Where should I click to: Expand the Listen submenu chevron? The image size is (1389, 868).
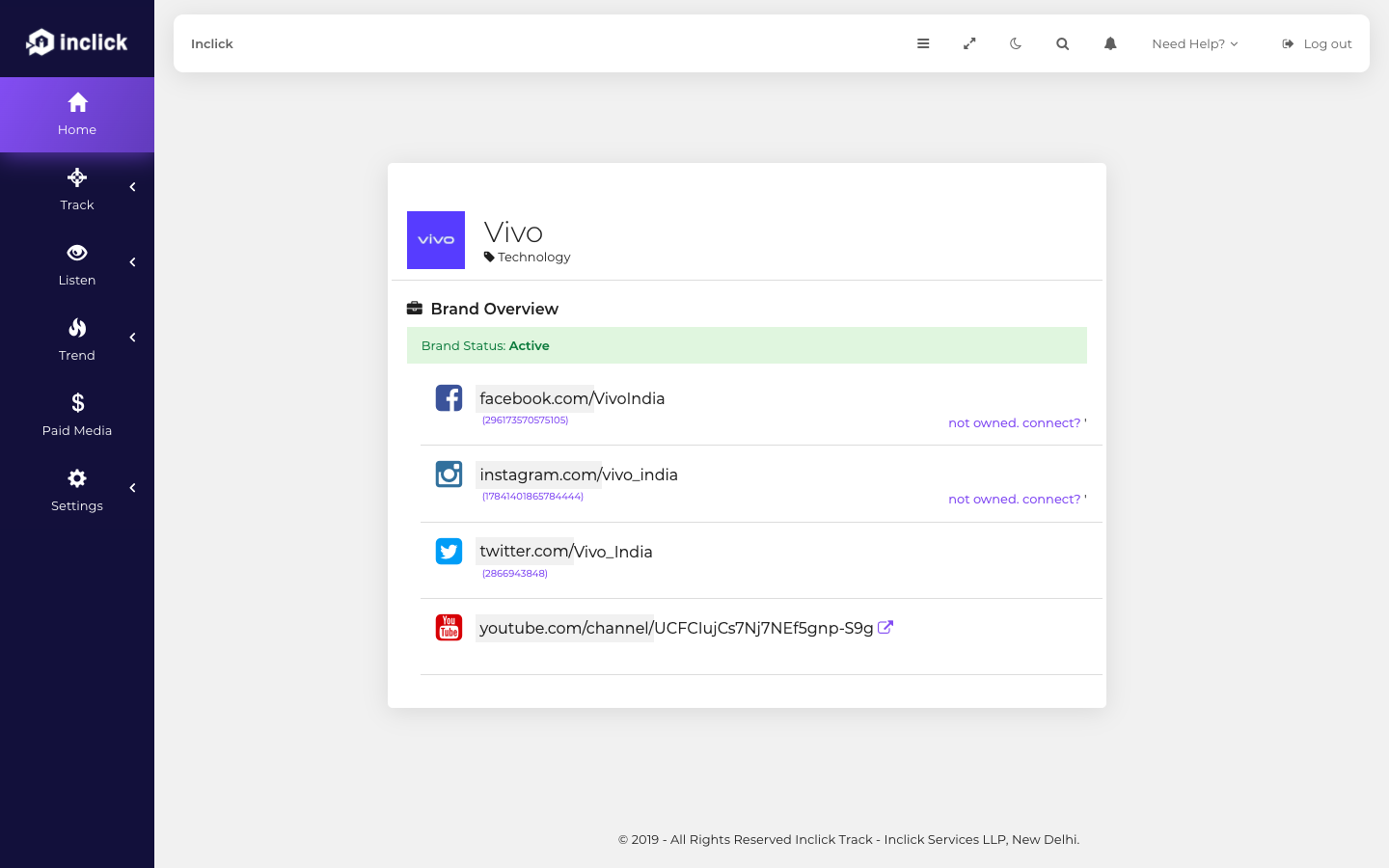point(132,262)
